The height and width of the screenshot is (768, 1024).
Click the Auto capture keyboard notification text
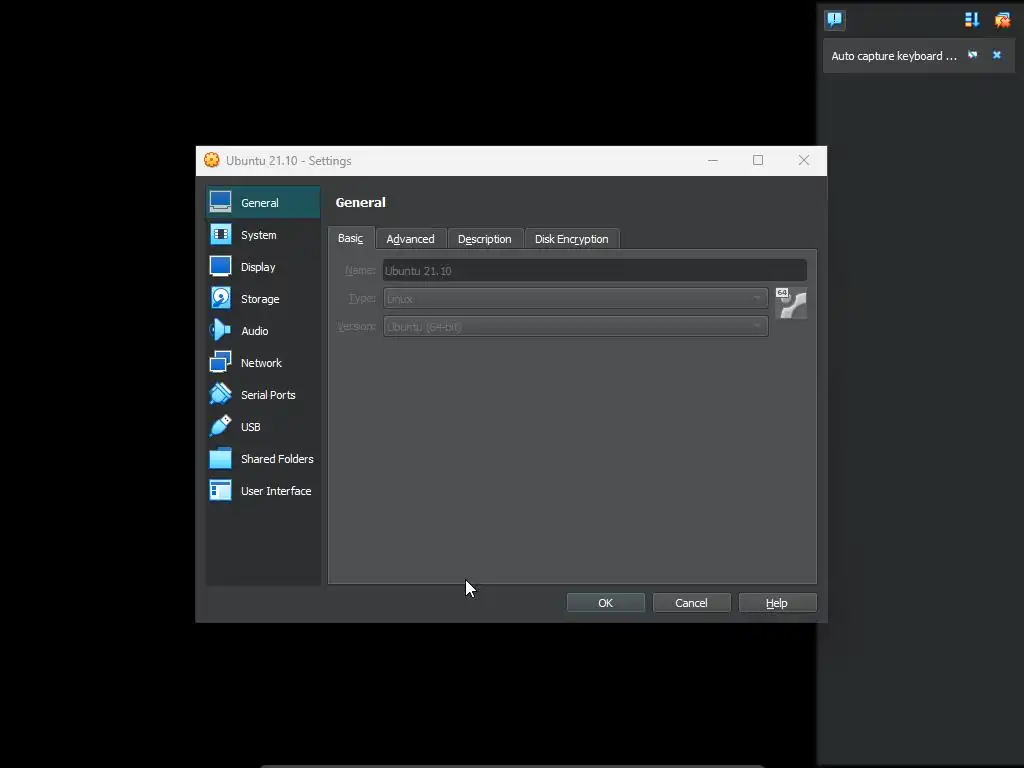click(x=893, y=56)
